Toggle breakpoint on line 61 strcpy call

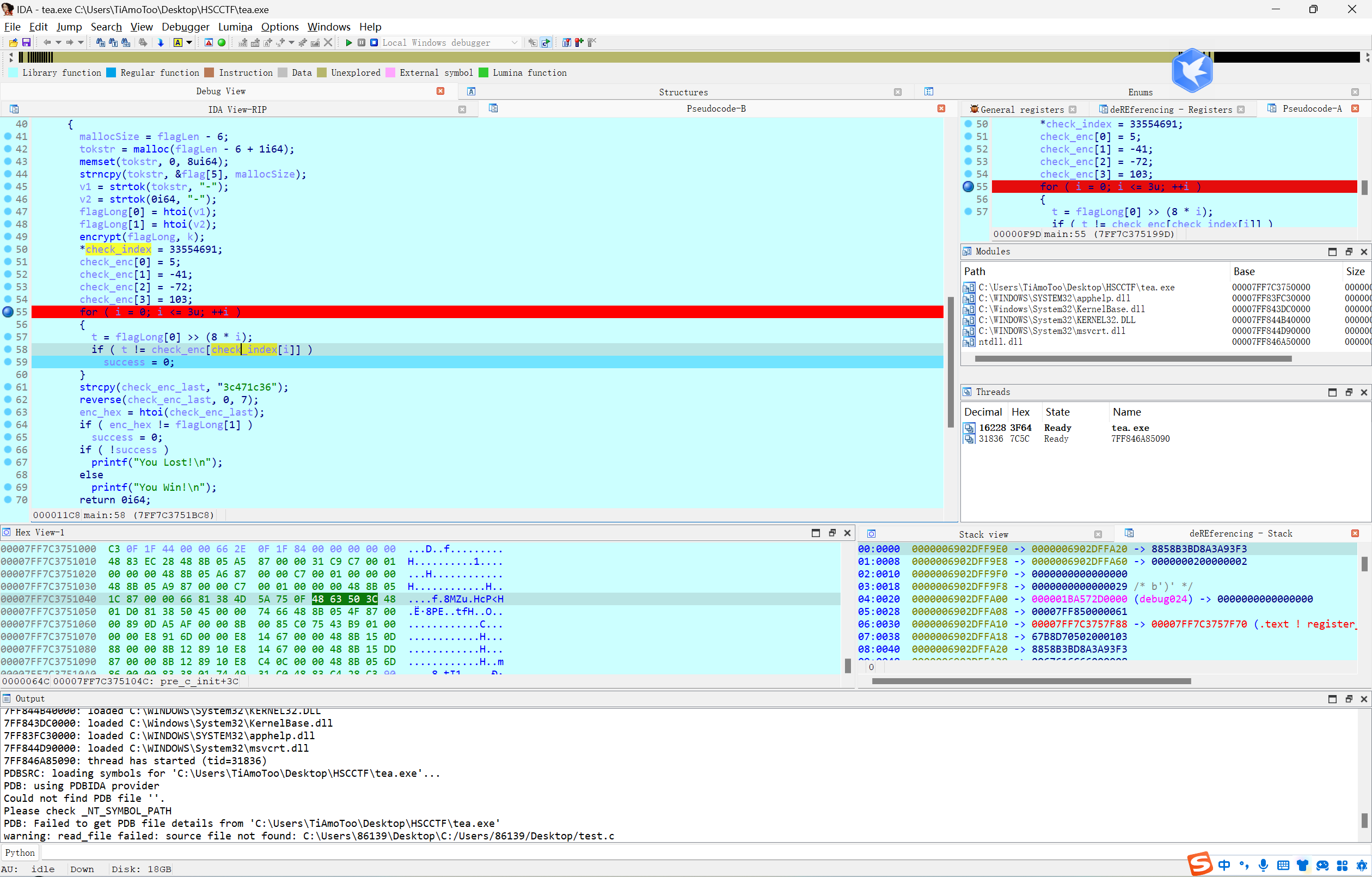click(8, 387)
